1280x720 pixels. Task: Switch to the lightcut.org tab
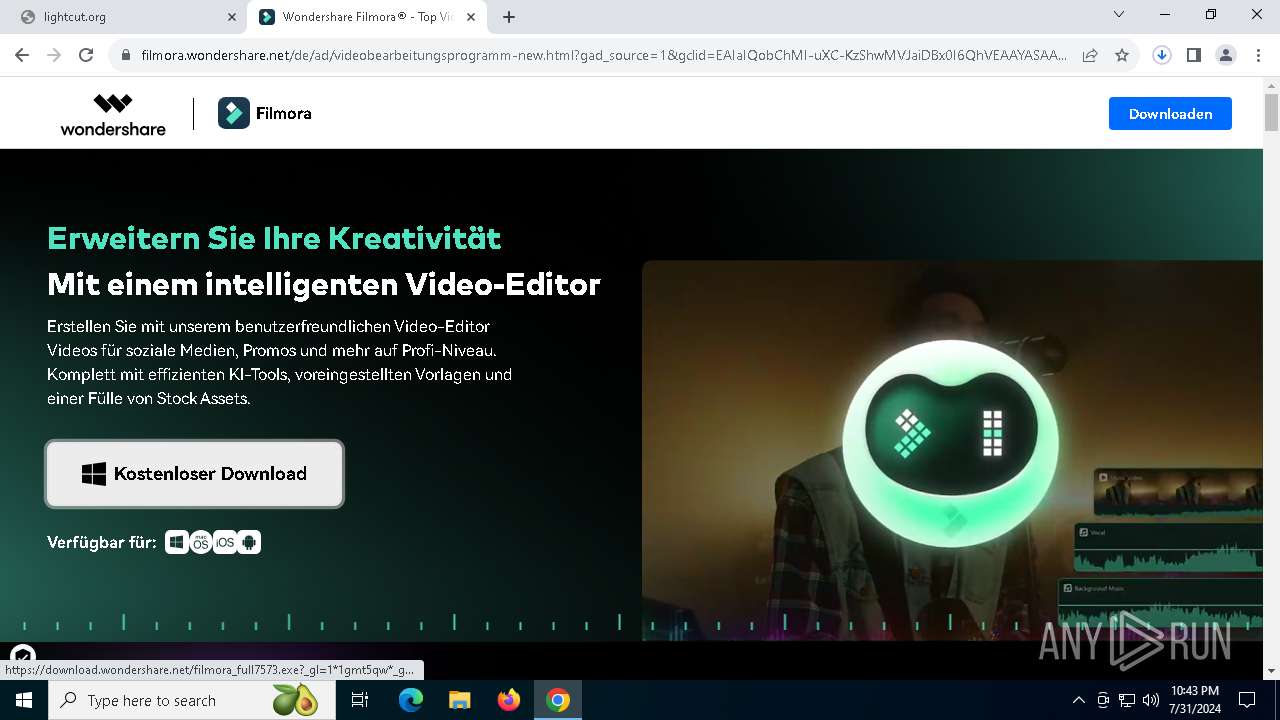(x=124, y=17)
